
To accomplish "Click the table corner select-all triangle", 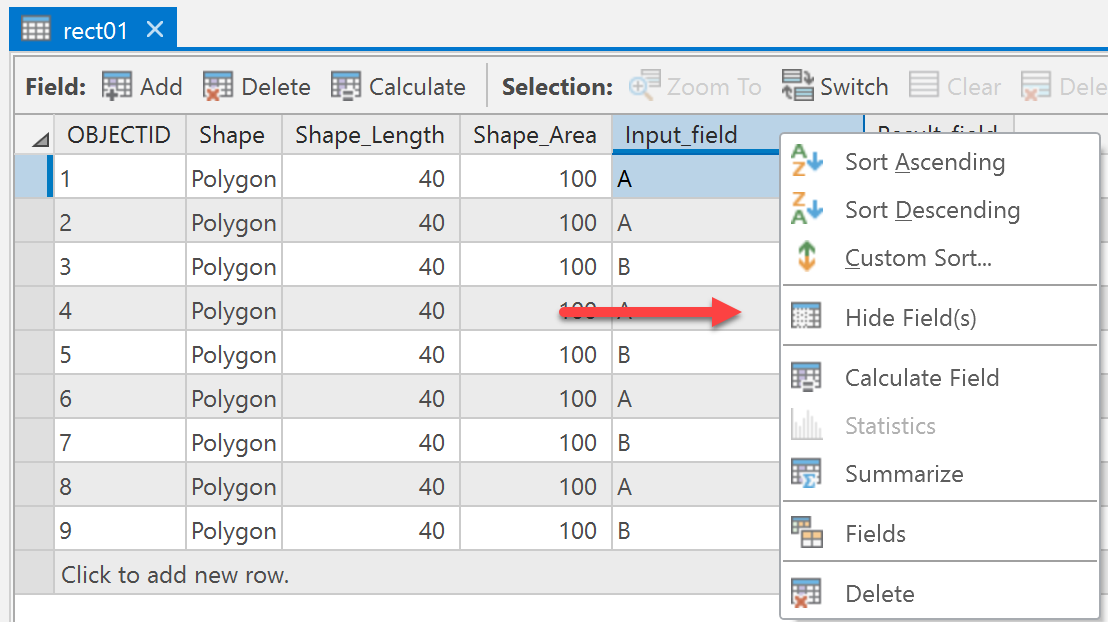I will (x=39, y=139).
